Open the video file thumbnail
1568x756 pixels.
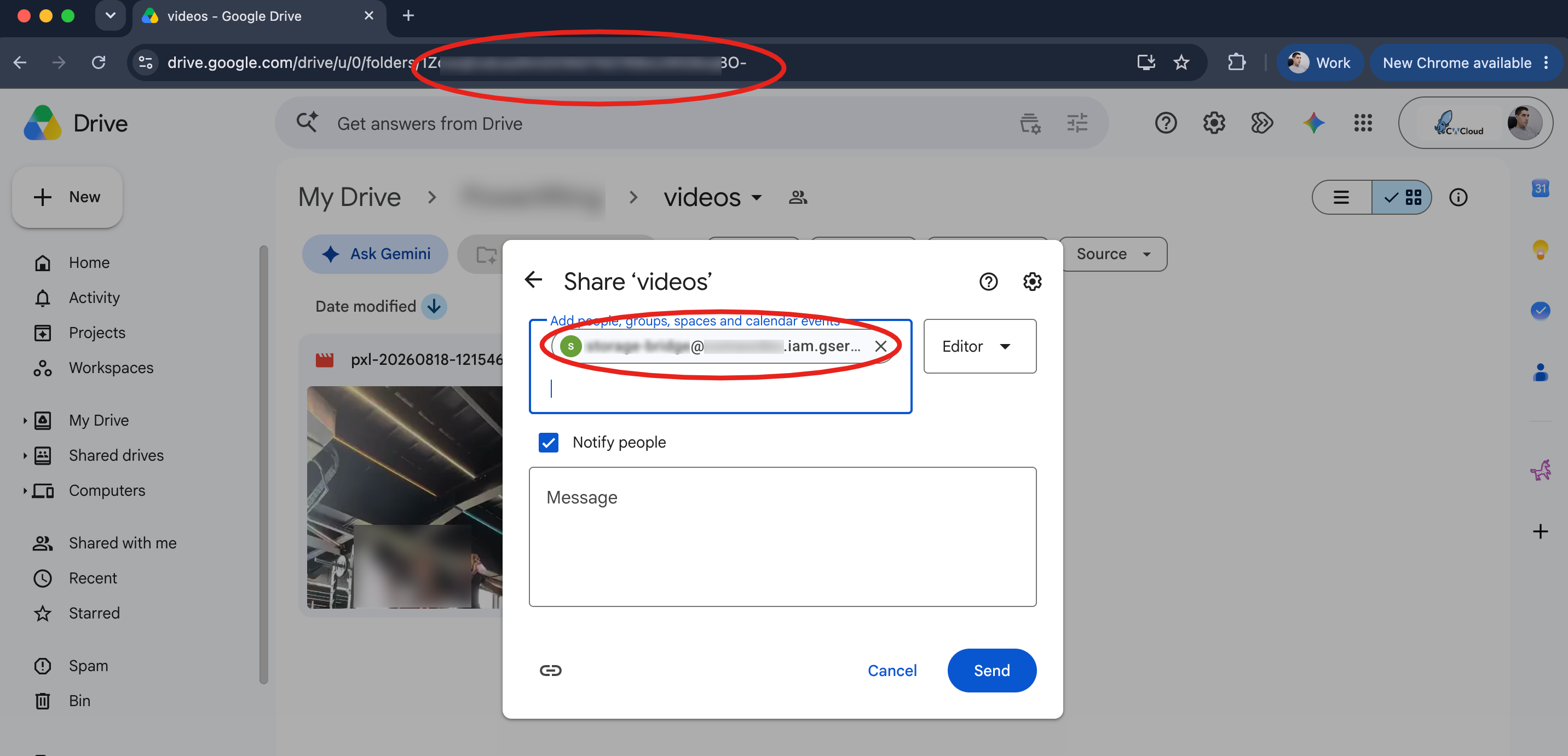[405, 497]
